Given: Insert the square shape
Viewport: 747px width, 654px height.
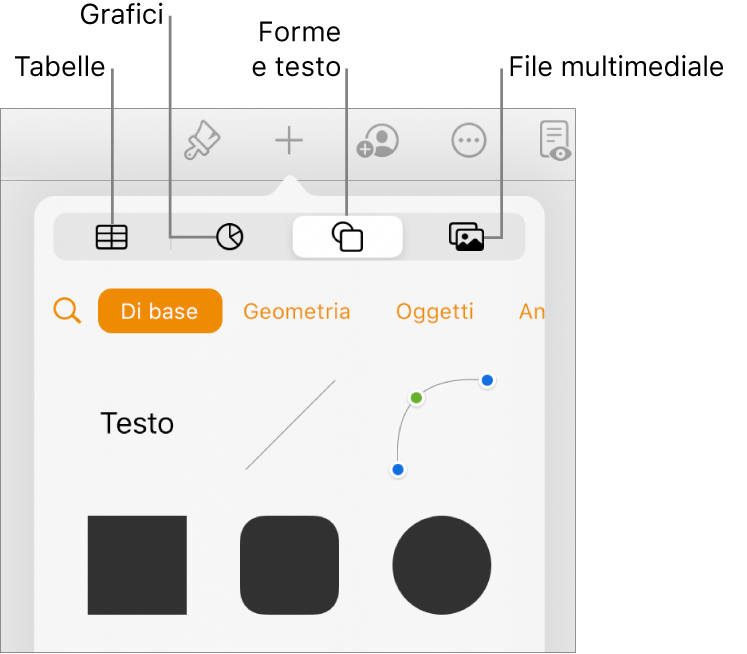Looking at the screenshot, I should (x=137, y=565).
